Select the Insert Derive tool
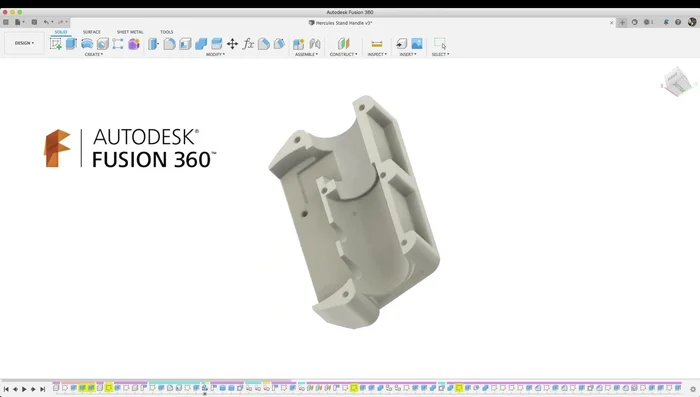700x397 pixels. [401, 44]
